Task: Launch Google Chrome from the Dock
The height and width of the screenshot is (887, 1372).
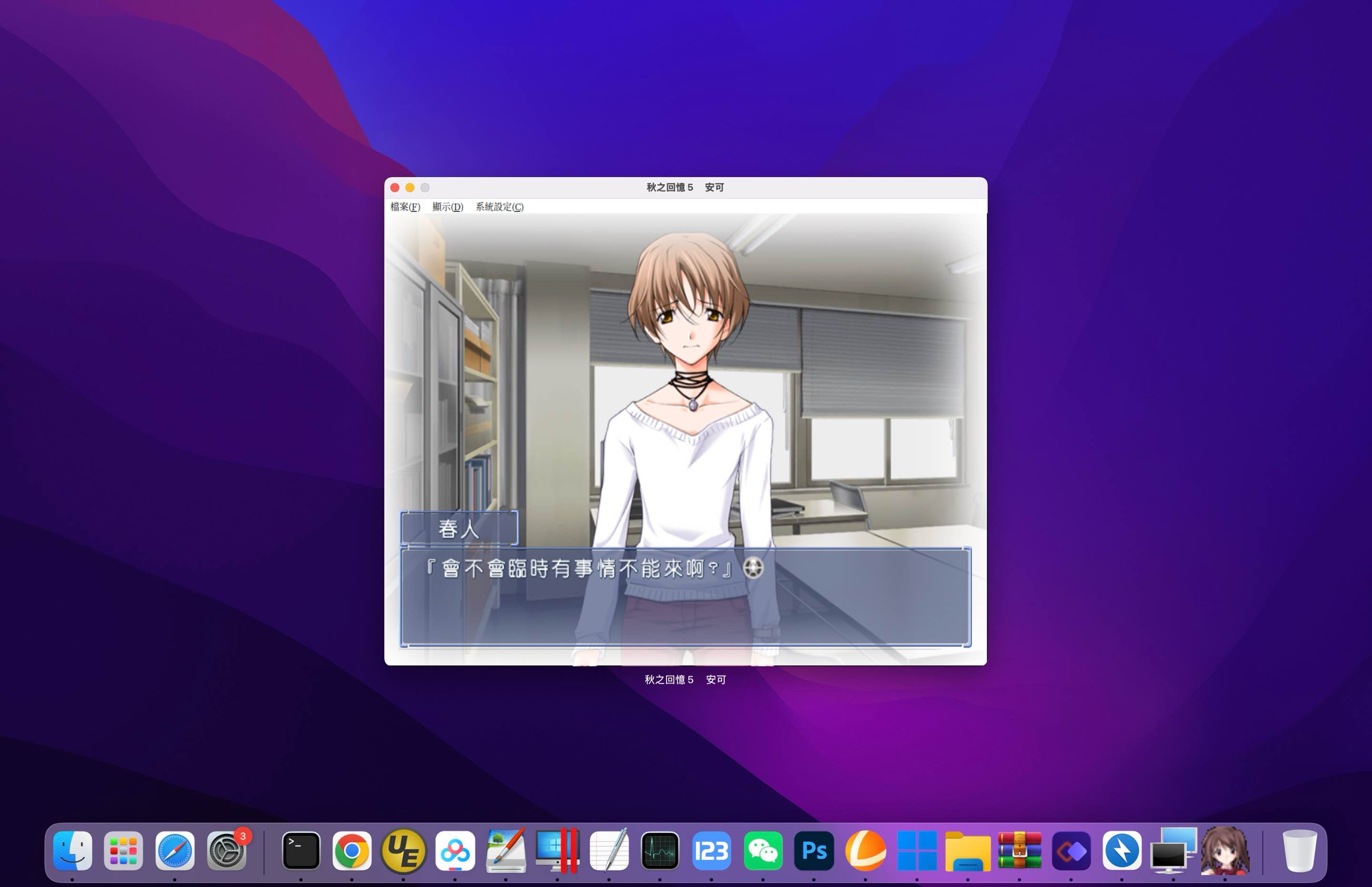Action: click(x=352, y=851)
